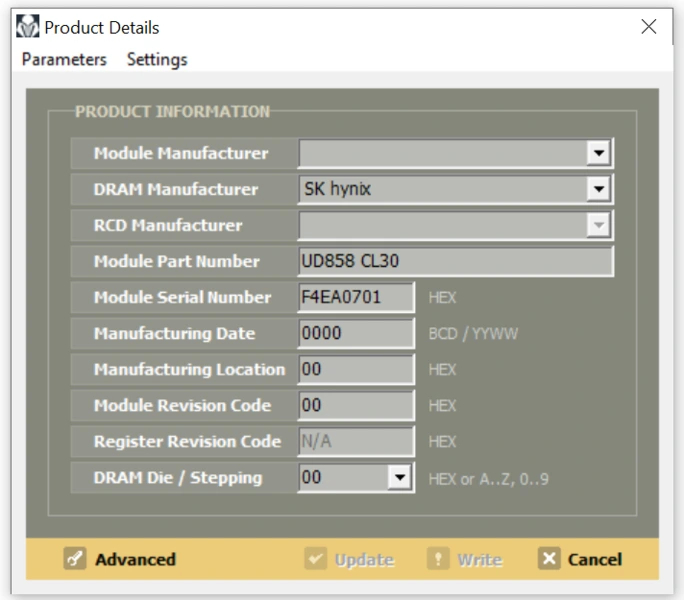
Task: Select the Manufacturing Date input field
Action: pyautogui.click(x=355, y=334)
